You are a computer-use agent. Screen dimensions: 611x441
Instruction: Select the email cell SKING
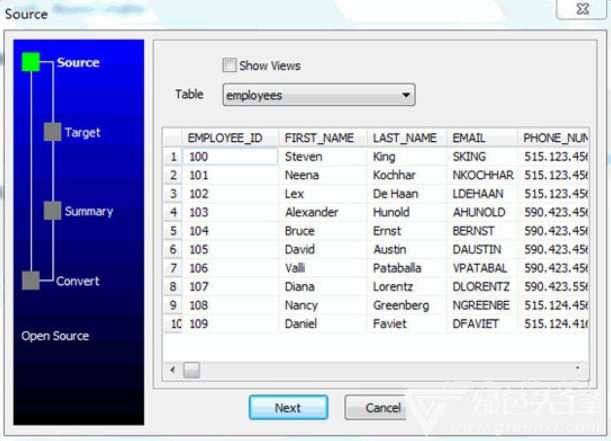pyautogui.click(x=482, y=157)
